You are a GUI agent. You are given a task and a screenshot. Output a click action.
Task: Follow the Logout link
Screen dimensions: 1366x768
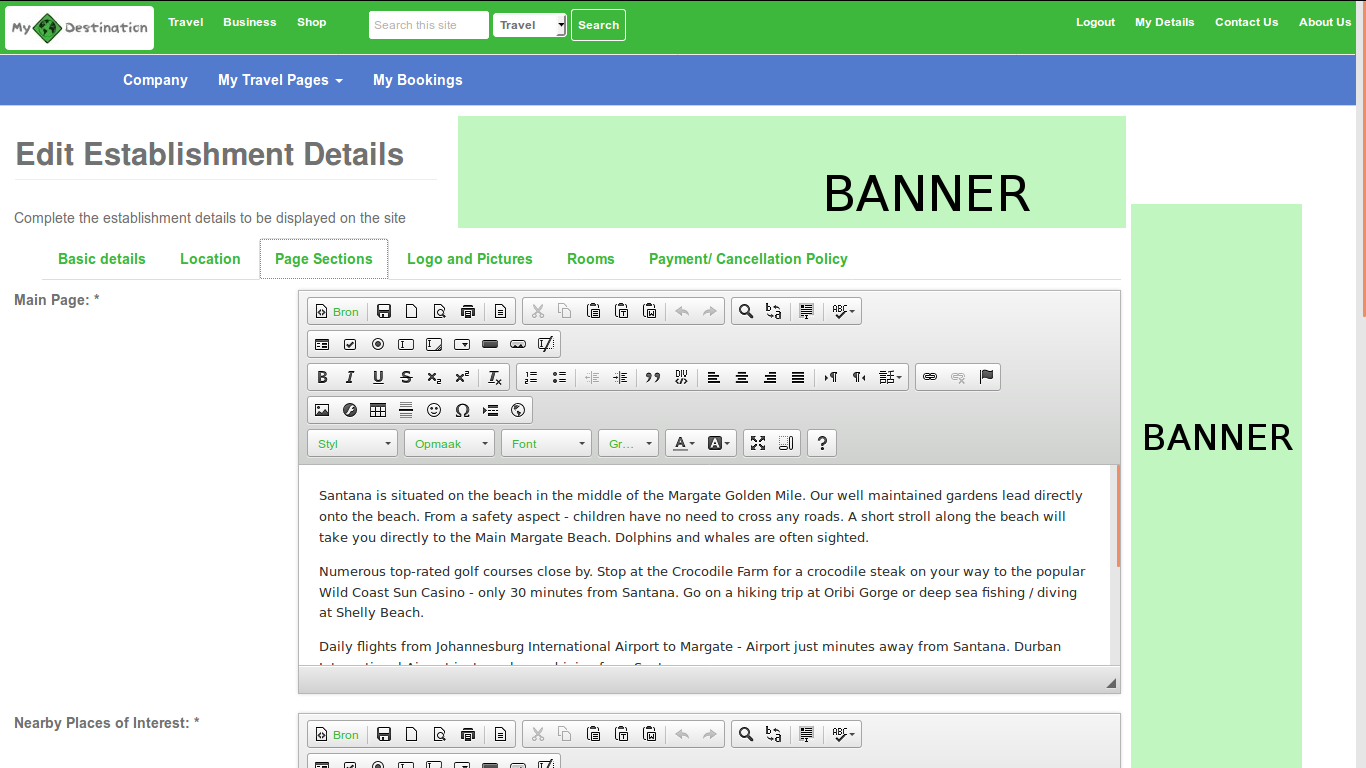coord(1095,22)
